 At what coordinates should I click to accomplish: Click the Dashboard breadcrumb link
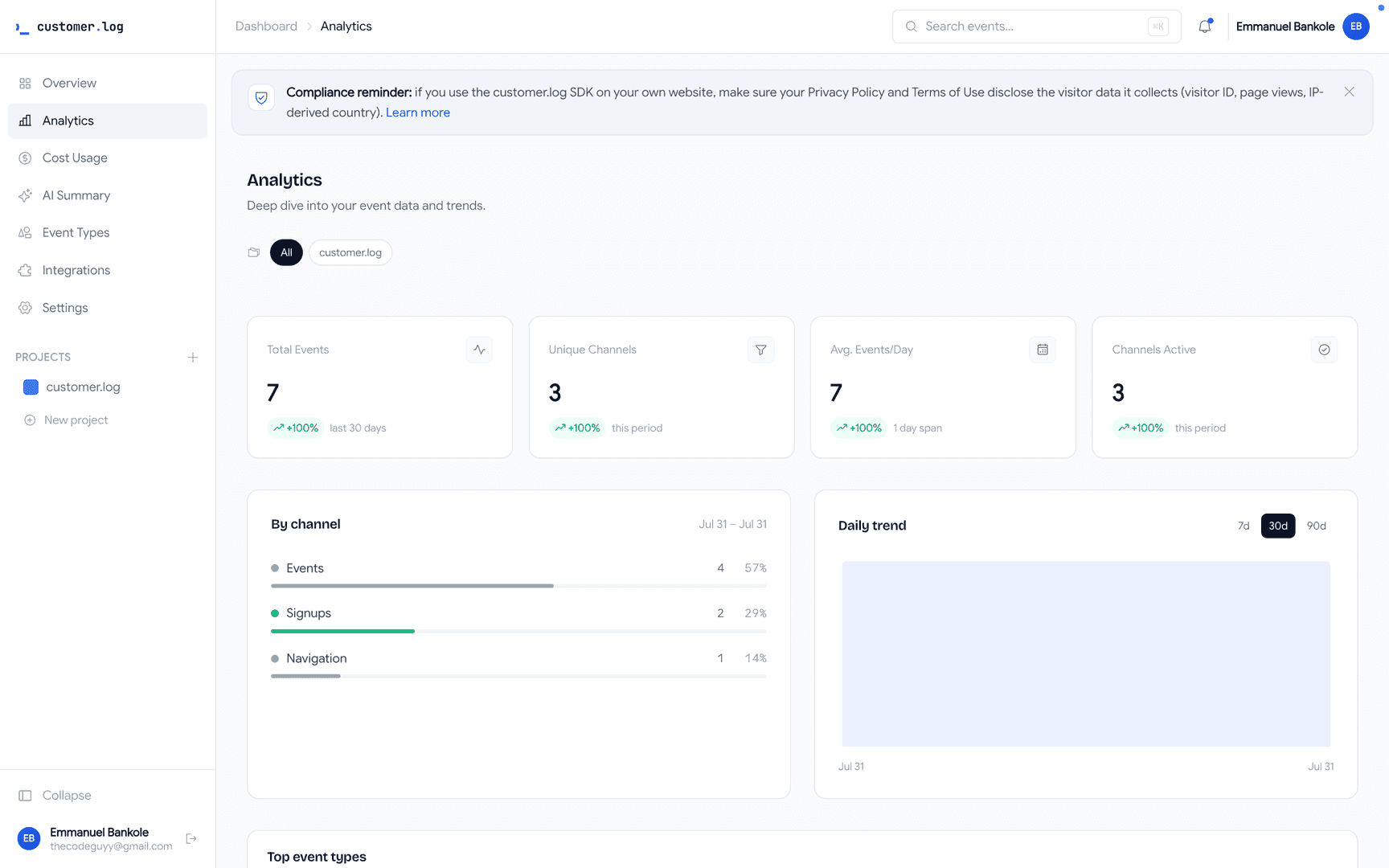[266, 27]
